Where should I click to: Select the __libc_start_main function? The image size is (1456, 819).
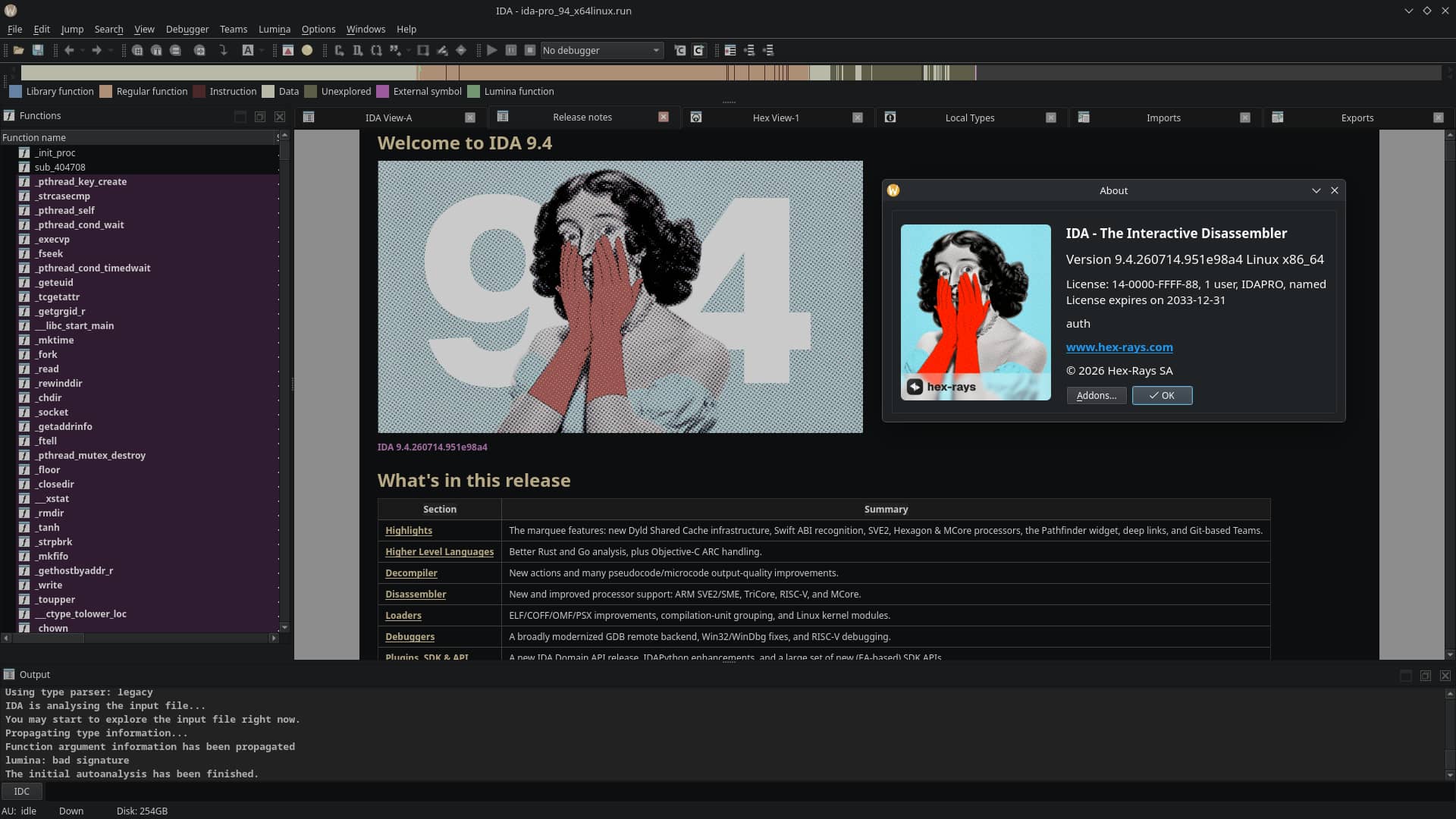pos(148,325)
